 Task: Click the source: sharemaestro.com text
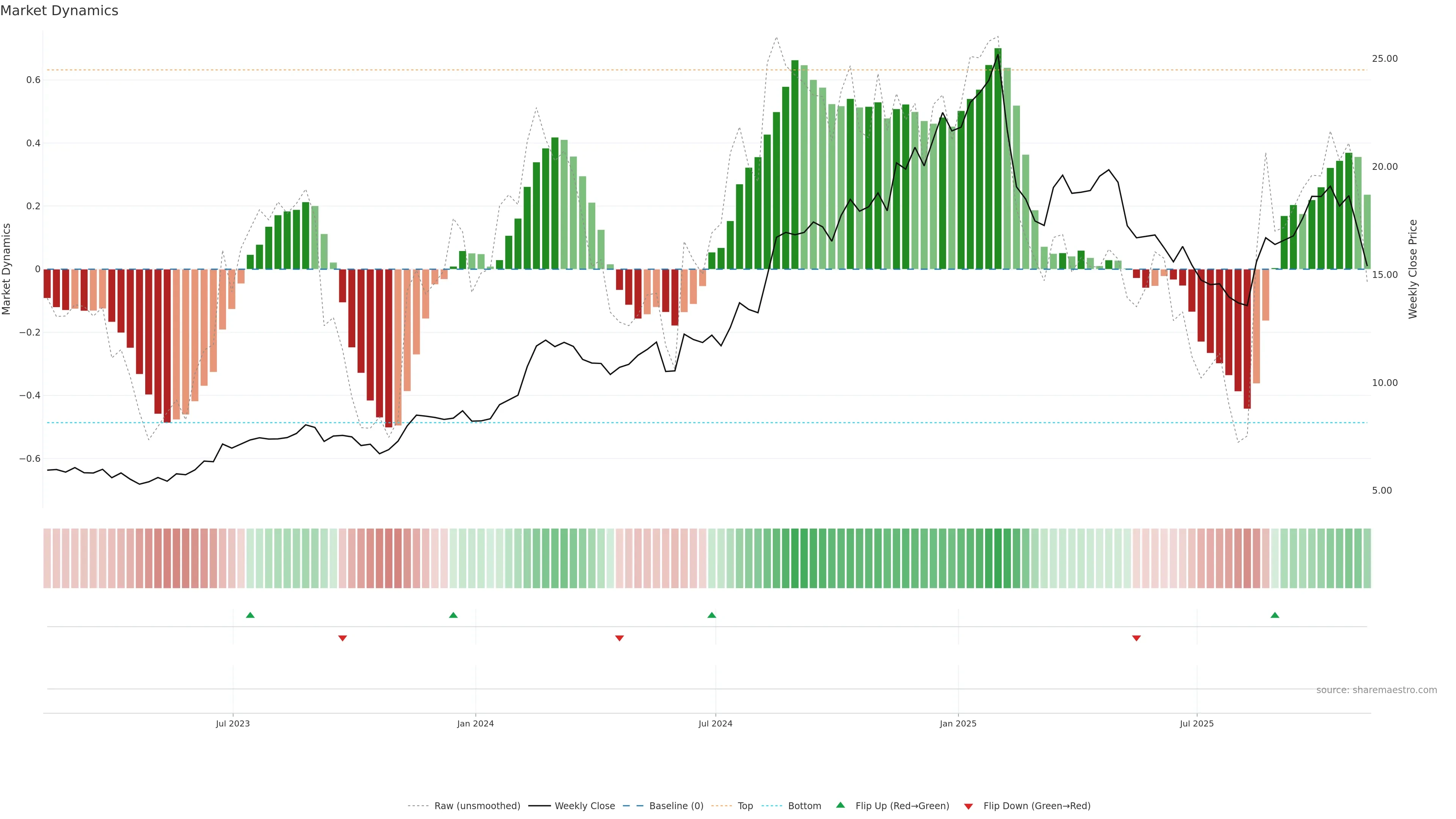pyautogui.click(x=1376, y=690)
